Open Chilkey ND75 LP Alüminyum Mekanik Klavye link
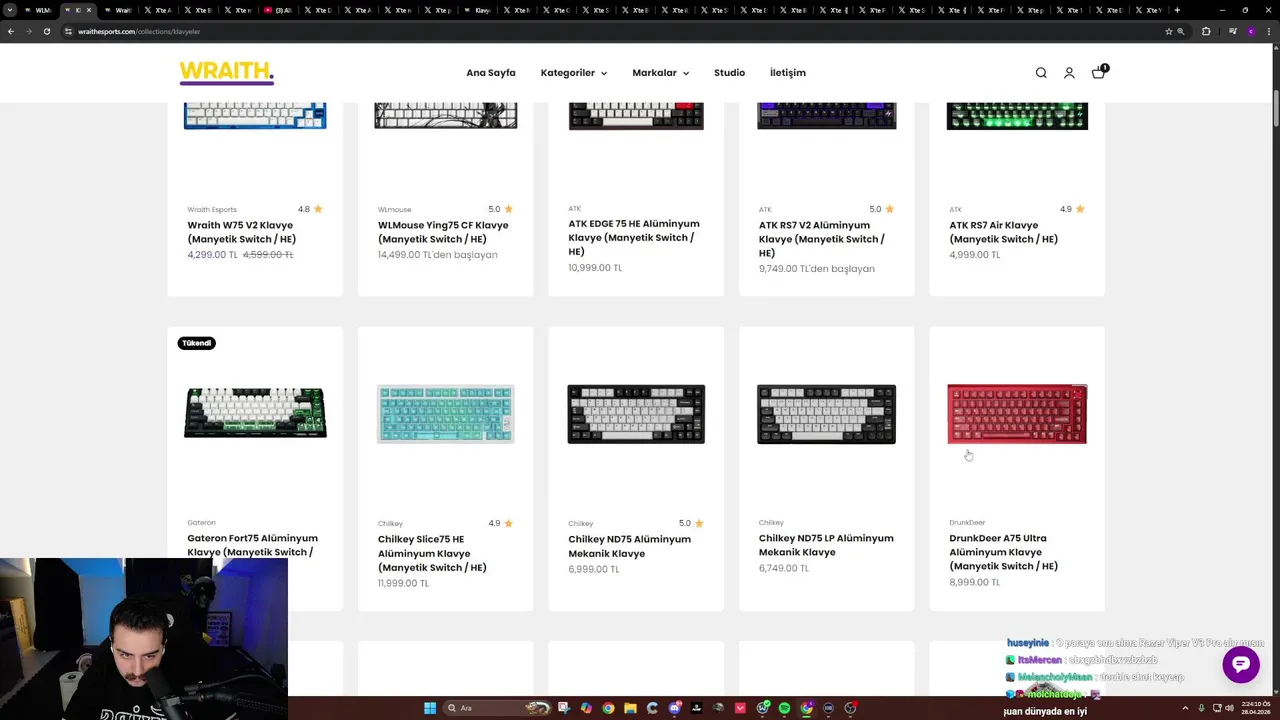This screenshot has height=720, width=1280. click(826, 545)
